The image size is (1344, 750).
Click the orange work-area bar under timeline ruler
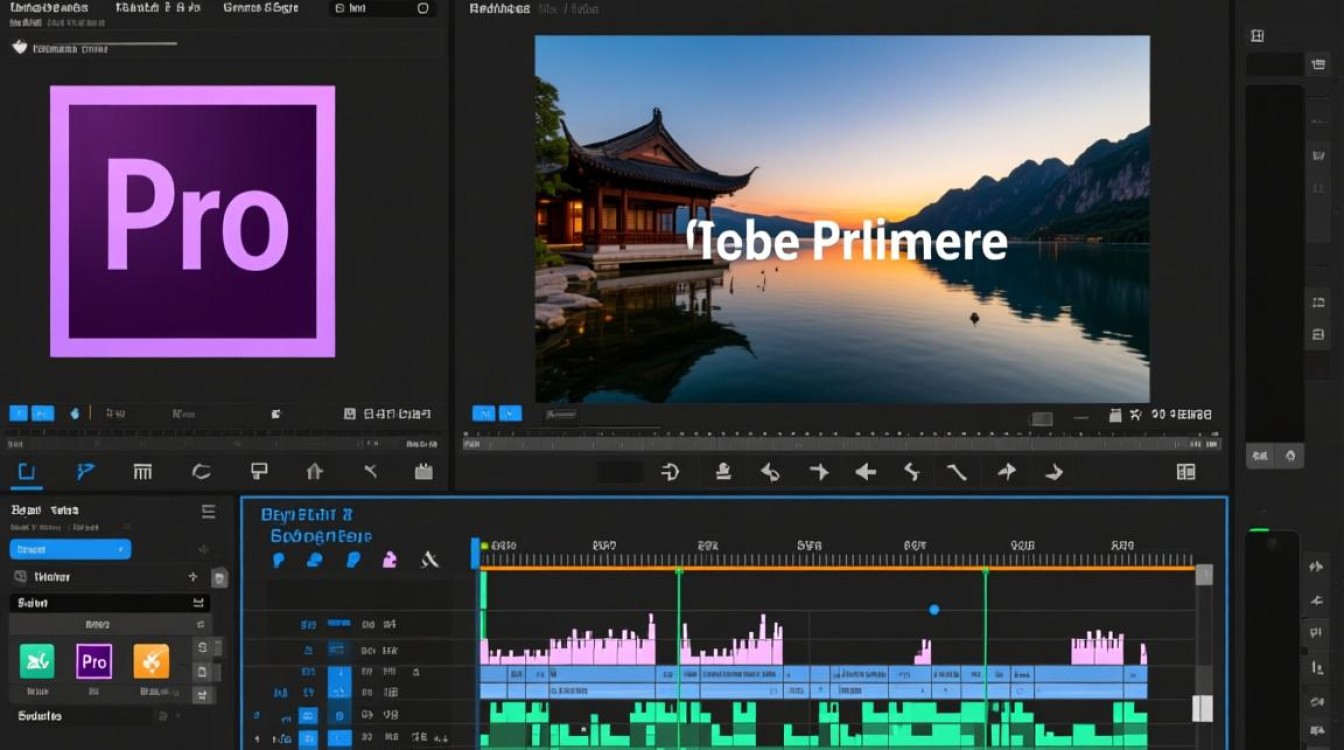837,568
